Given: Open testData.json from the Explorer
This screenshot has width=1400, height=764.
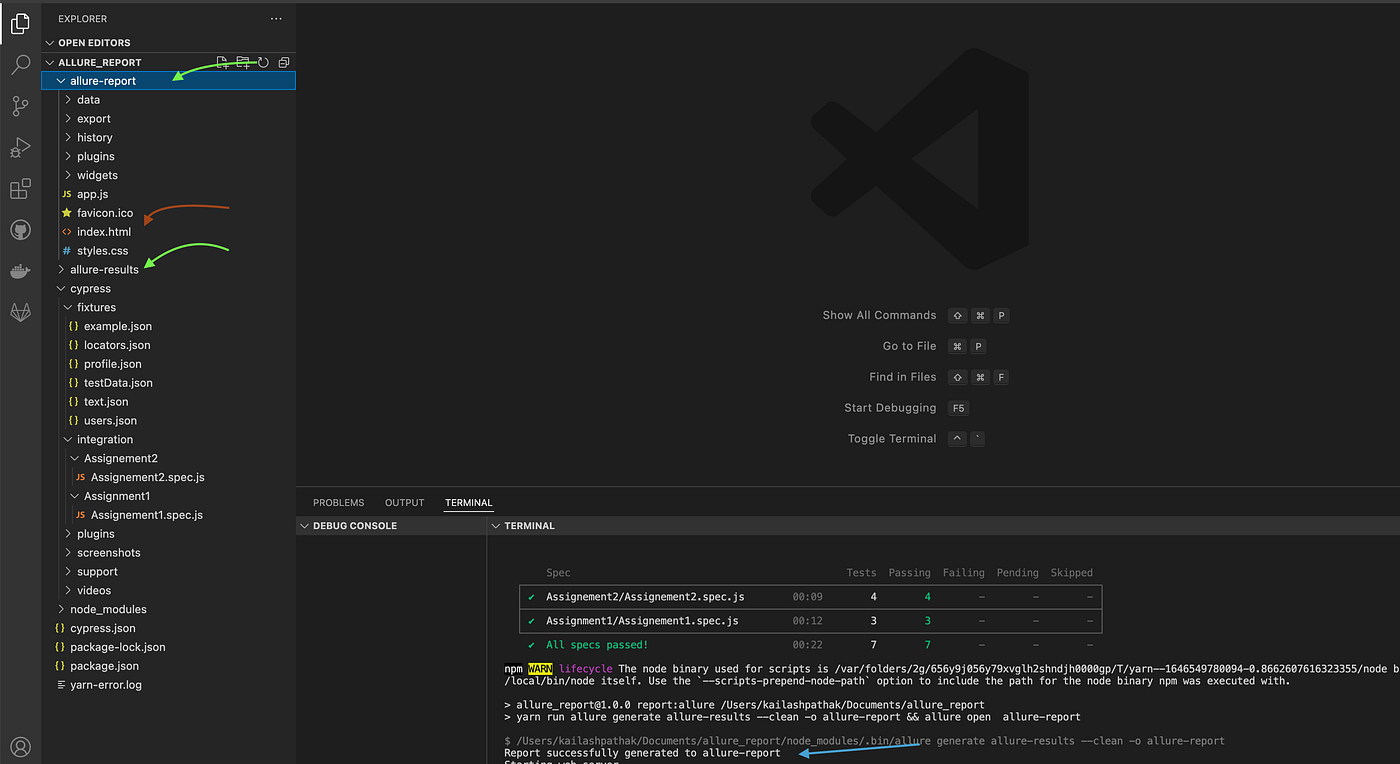Looking at the screenshot, I should (x=168, y=383).
